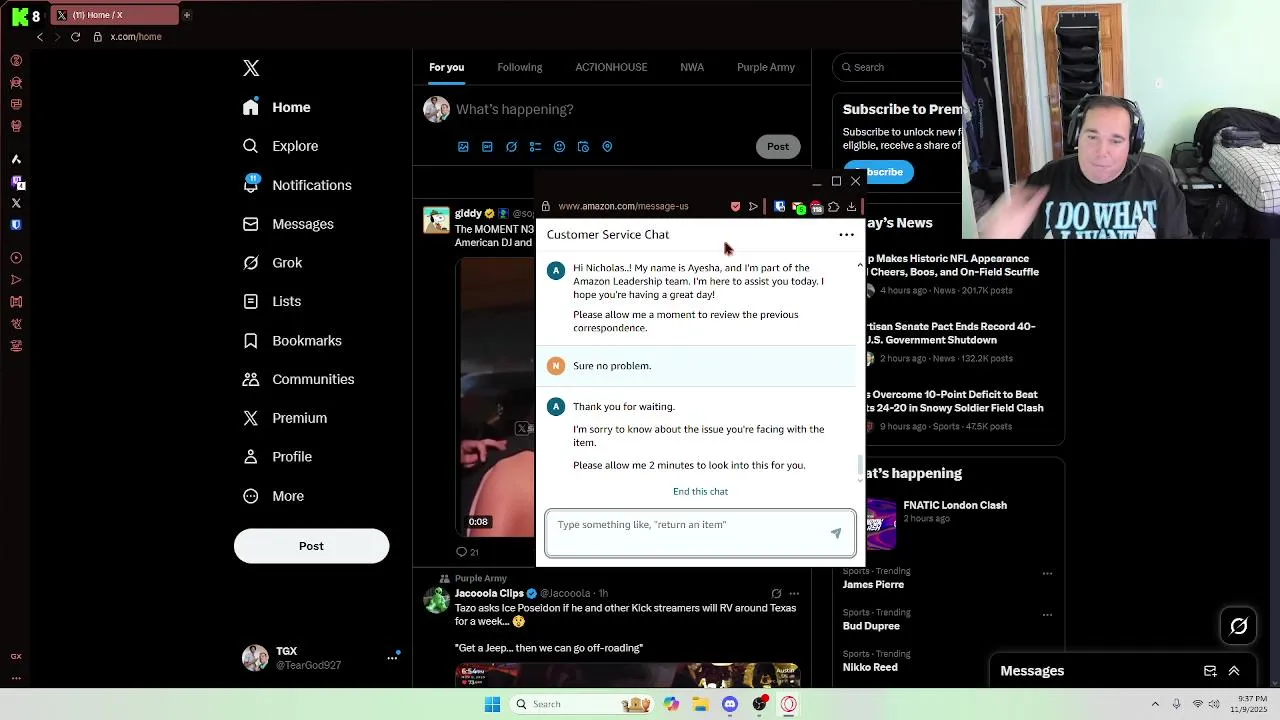Screen dimensions: 1280x720
Task: Open Bookmarks in the X sidebar
Action: pyautogui.click(x=292, y=340)
